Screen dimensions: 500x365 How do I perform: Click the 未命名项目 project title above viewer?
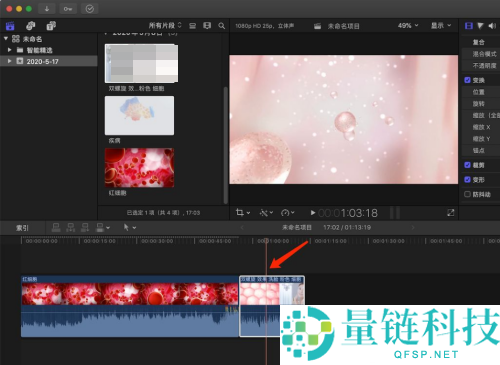[343, 26]
